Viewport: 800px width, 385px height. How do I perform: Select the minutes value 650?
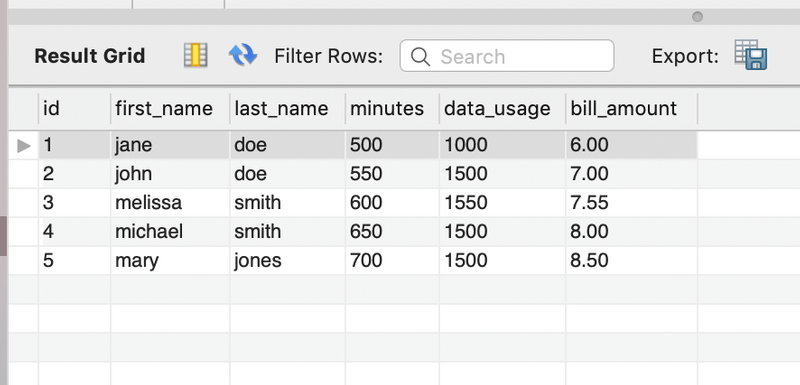point(392,232)
